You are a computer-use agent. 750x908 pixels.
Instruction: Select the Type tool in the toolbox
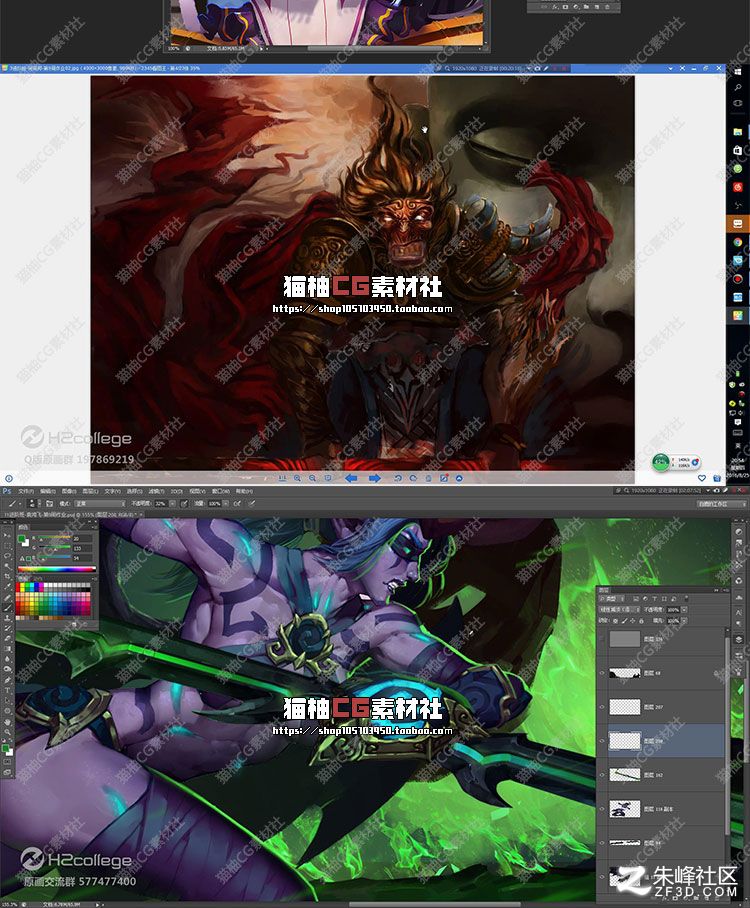click(x=7, y=690)
